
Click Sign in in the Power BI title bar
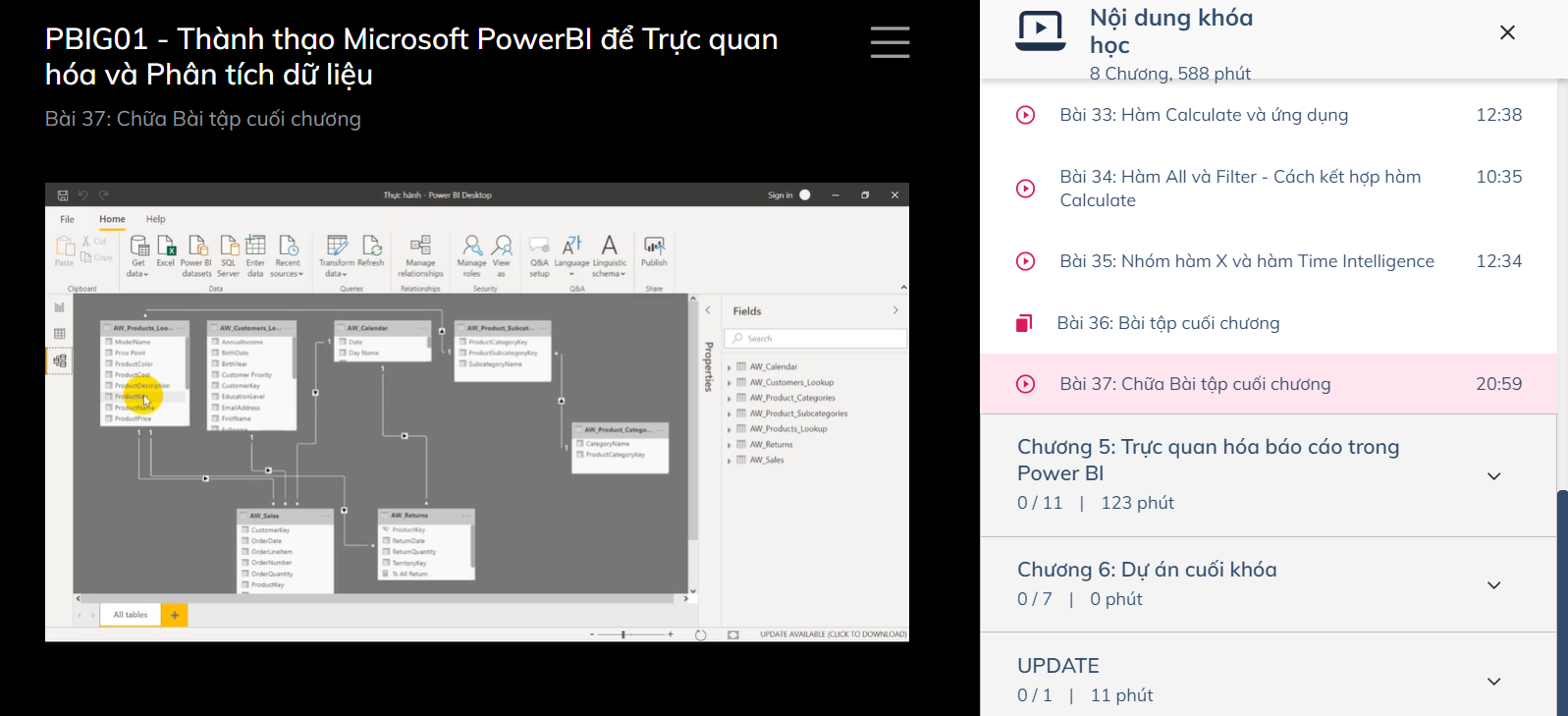coord(780,195)
